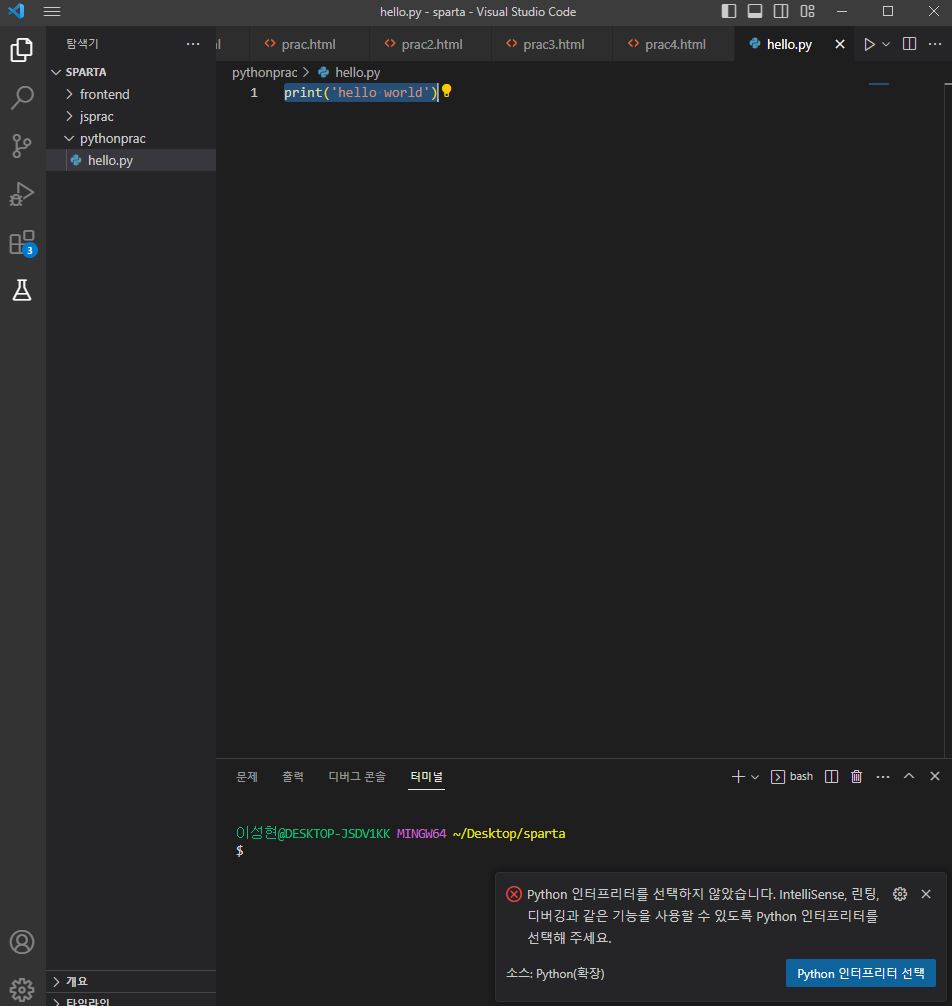Toggle bottom panel layout button
This screenshot has width=952, height=1006.
point(755,11)
